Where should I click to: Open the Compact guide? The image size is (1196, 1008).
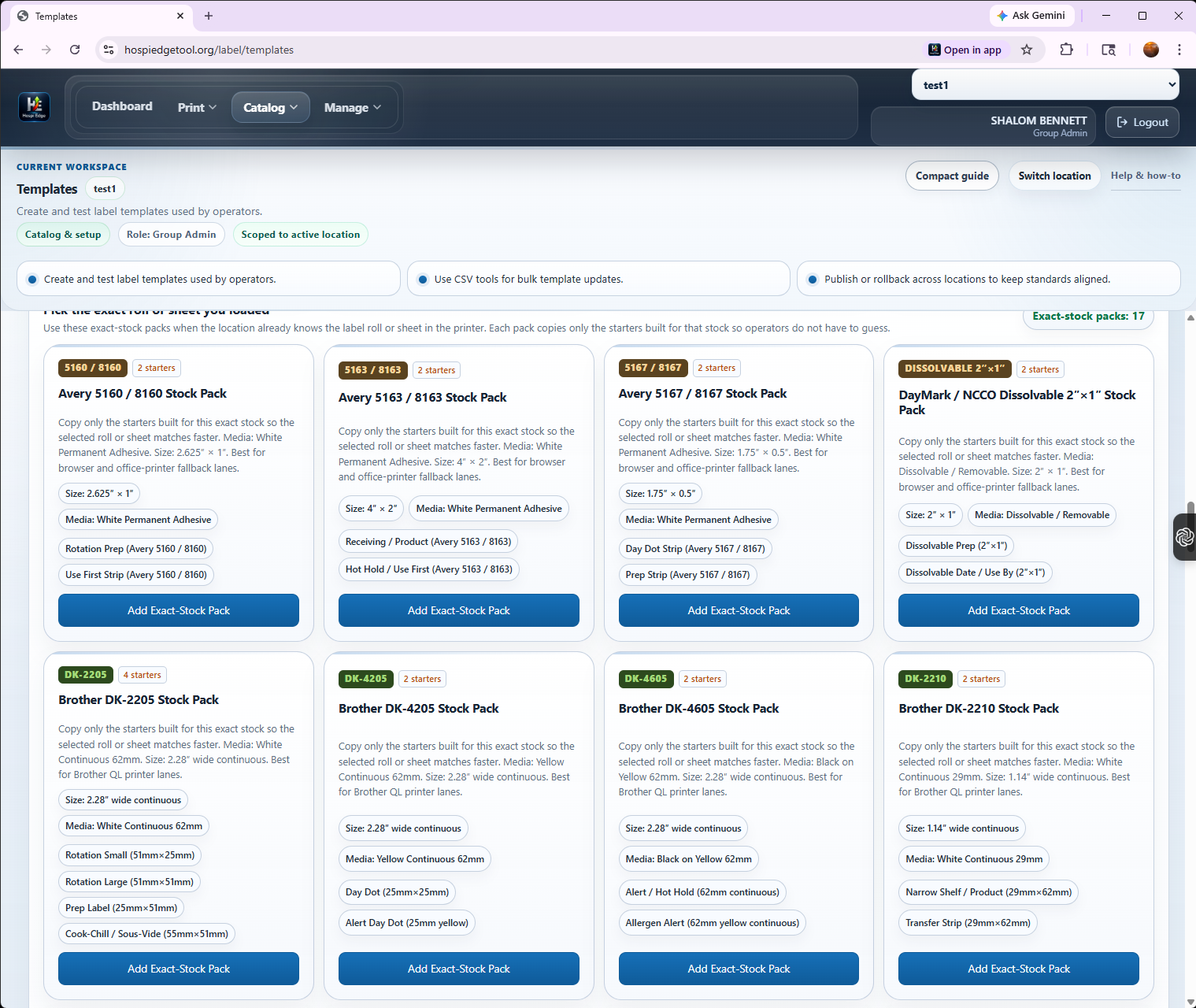pyautogui.click(x=952, y=176)
